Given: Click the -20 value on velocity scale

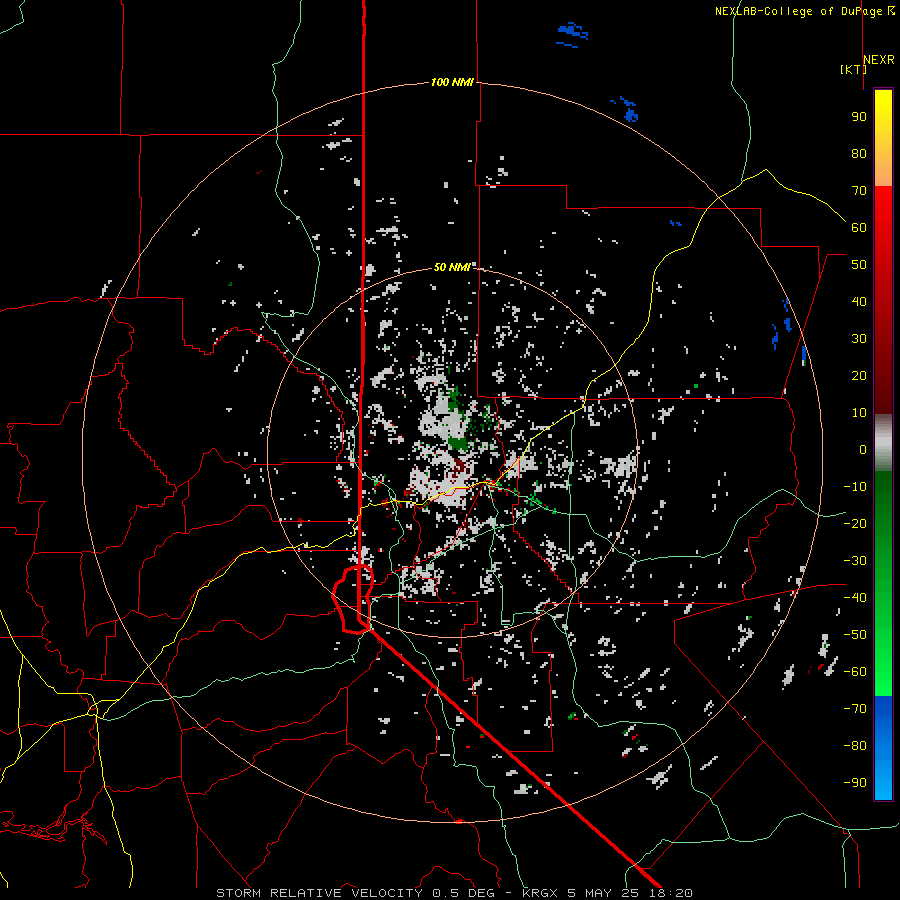Looking at the screenshot, I should (x=855, y=523).
